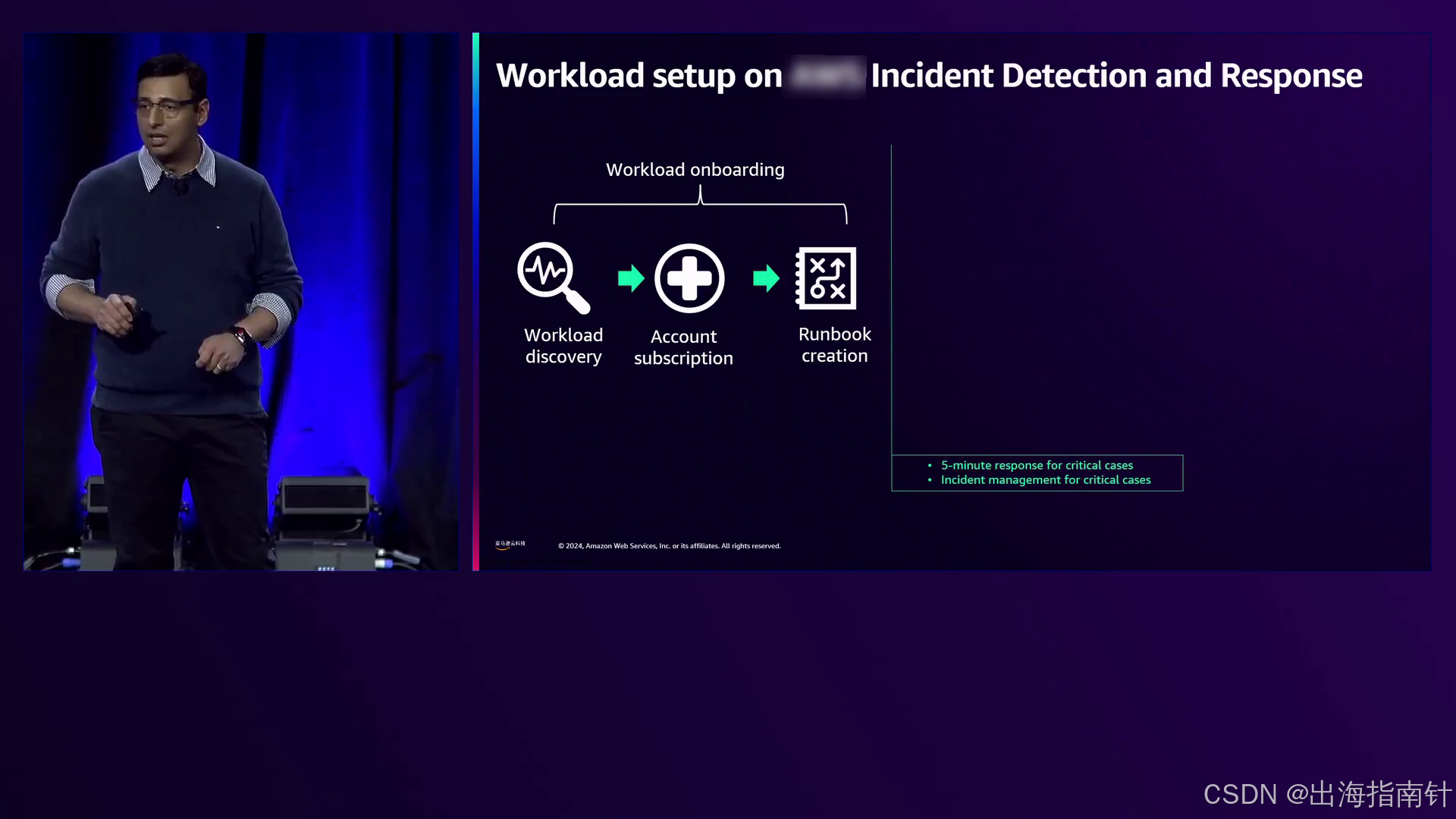
Task: Click the Workload onboarding bracket
Action: tap(700, 205)
